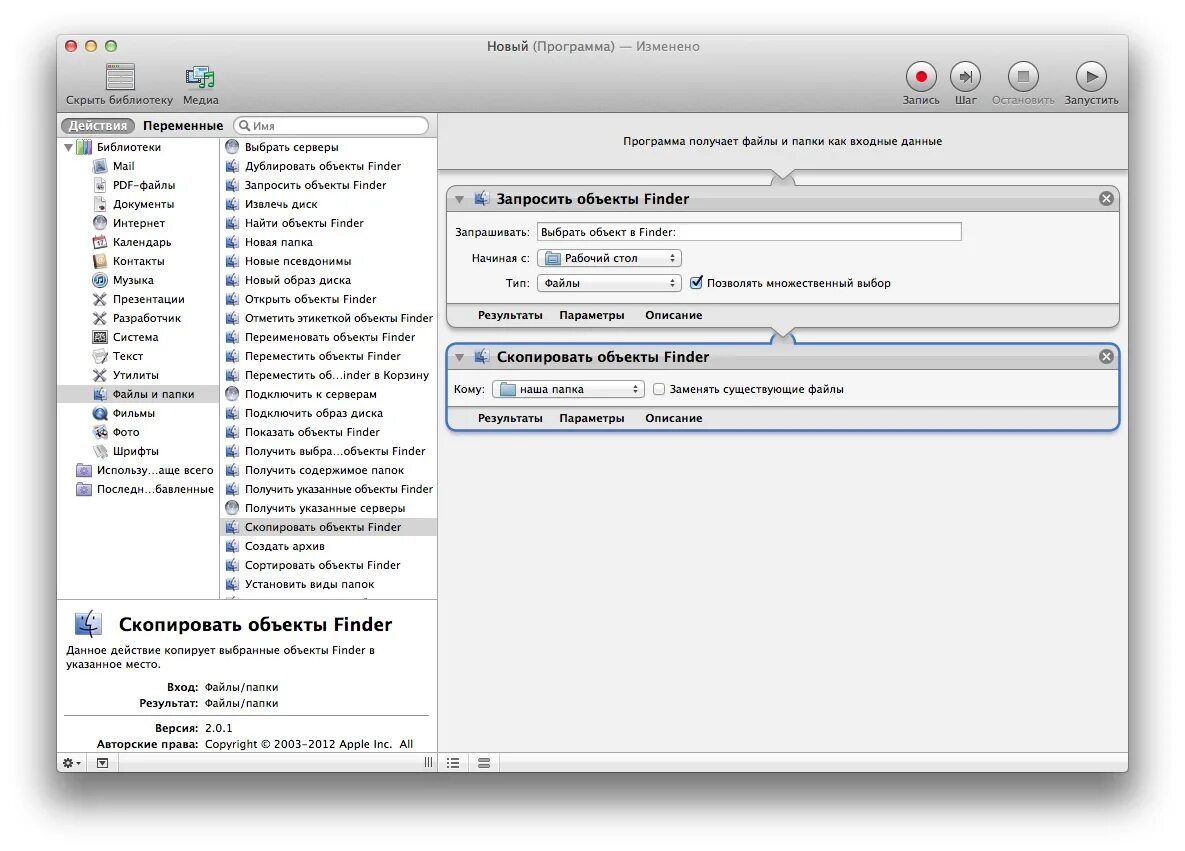Click the Запрашивать text field
1185x851 pixels.
(x=749, y=232)
